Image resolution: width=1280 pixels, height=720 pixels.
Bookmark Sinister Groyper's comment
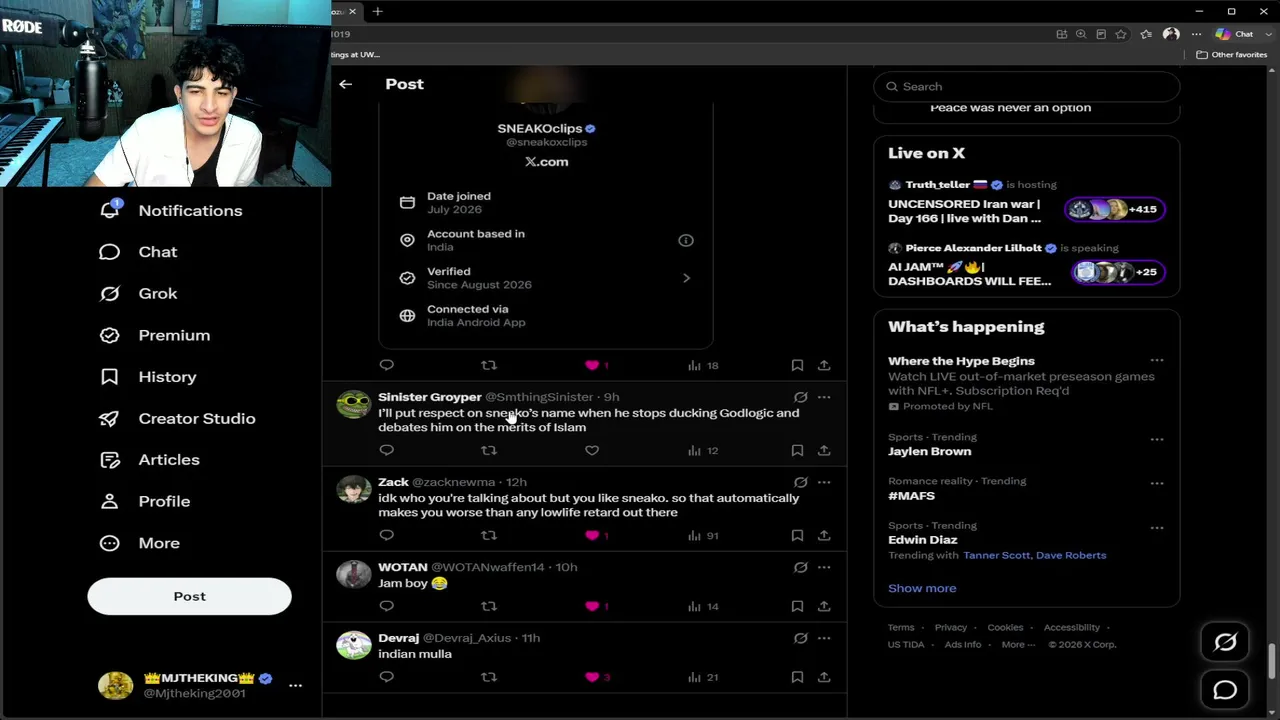(797, 450)
